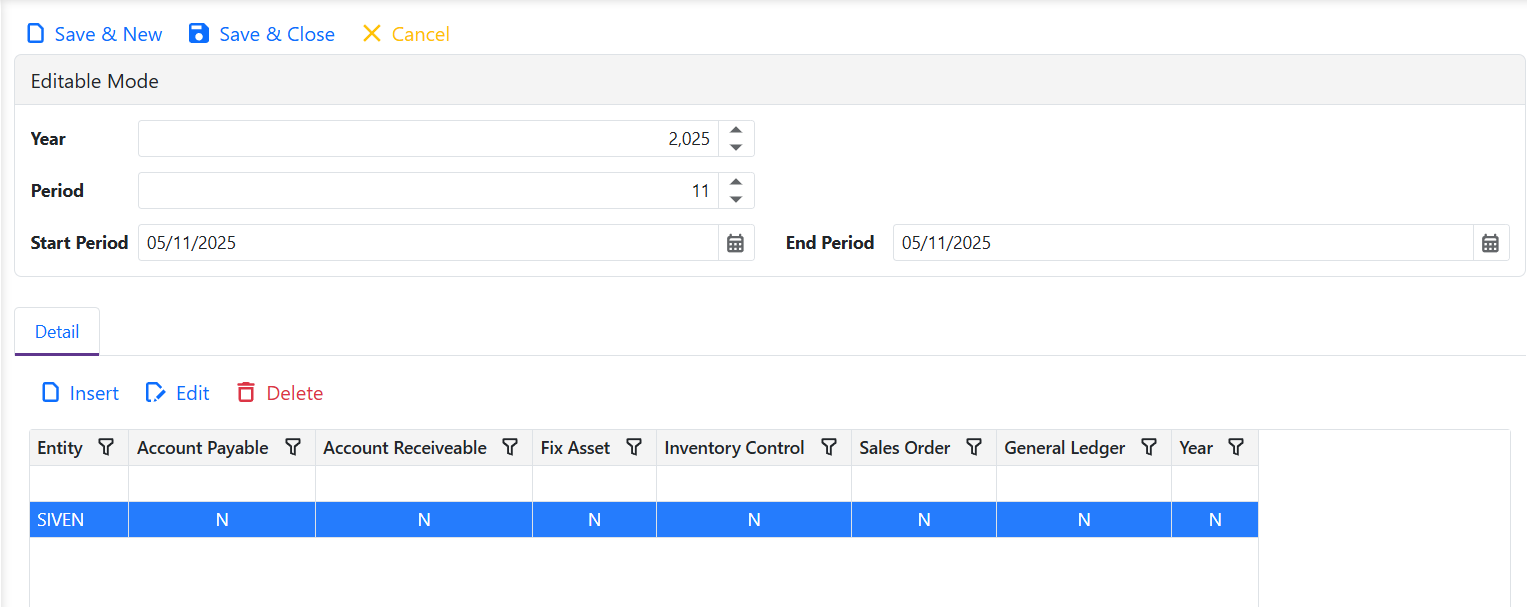Image resolution: width=1527 pixels, height=607 pixels.
Task: Open the Start Period calendar picker
Action: pos(736,243)
